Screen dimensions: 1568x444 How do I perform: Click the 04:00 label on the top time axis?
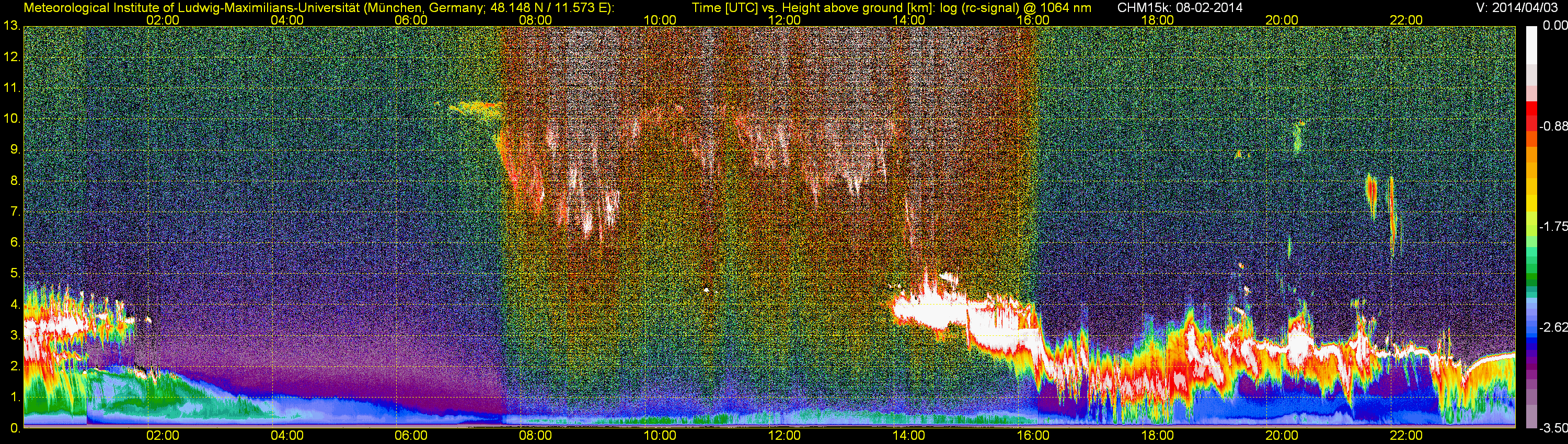tap(287, 20)
